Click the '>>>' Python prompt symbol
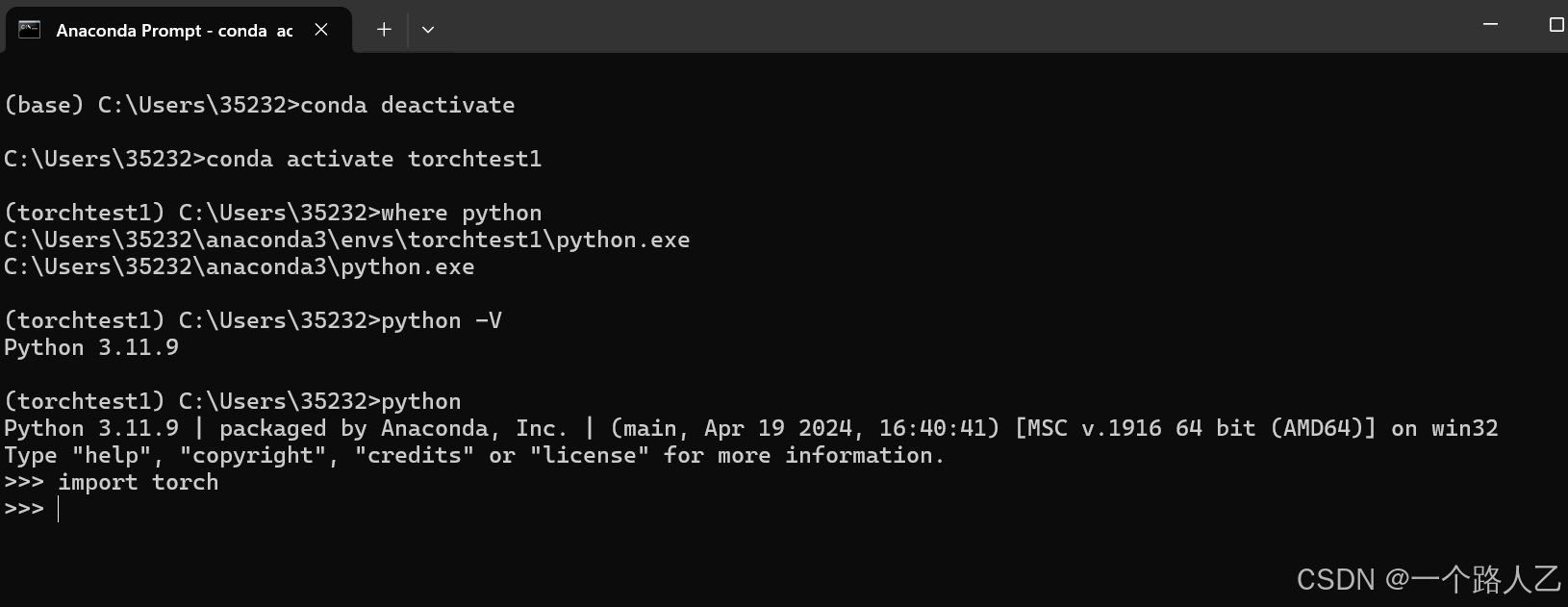1568x607 pixels. click(x=23, y=509)
